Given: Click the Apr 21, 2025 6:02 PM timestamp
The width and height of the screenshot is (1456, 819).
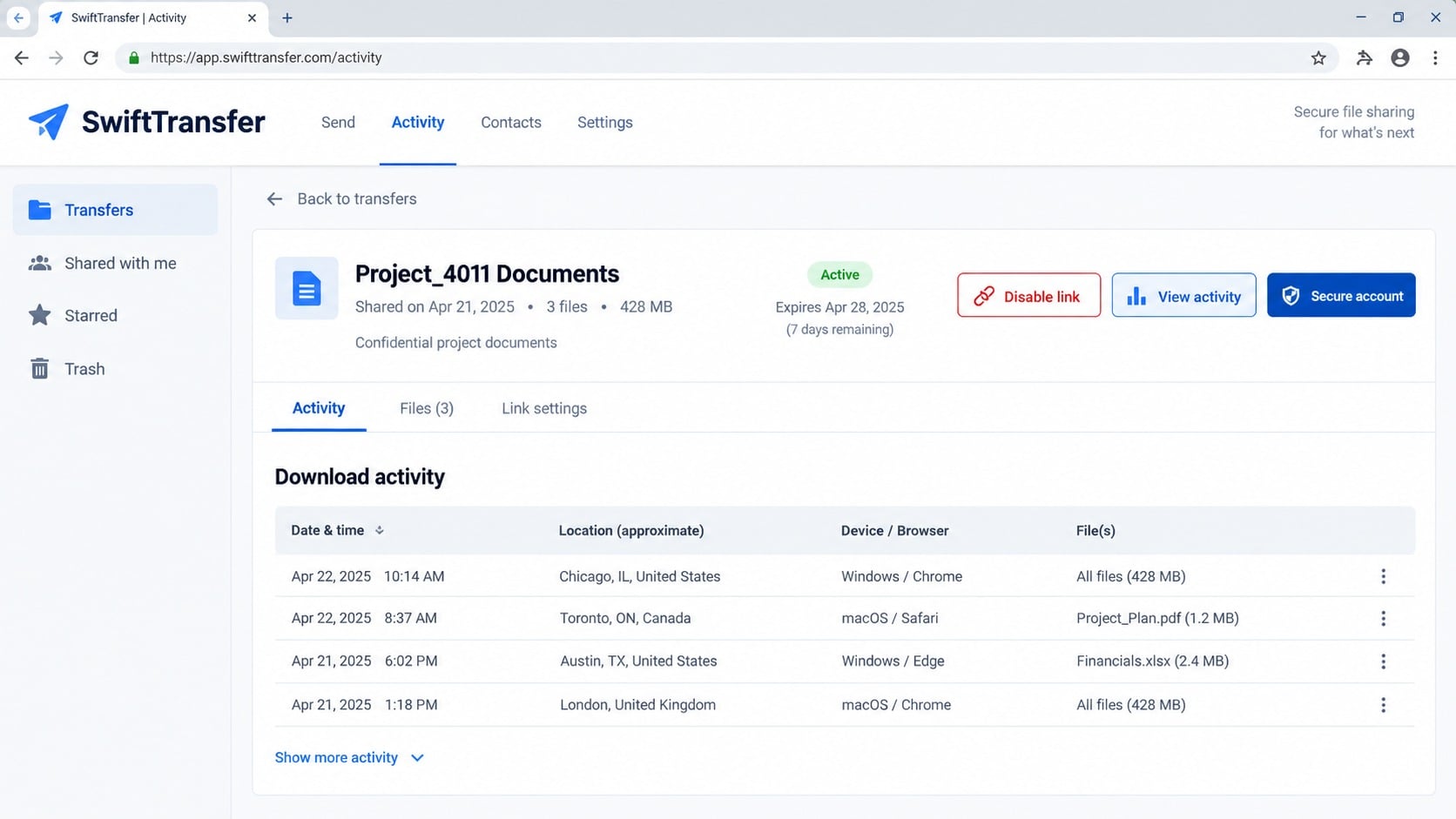Looking at the screenshot, I should coord(364,661).
